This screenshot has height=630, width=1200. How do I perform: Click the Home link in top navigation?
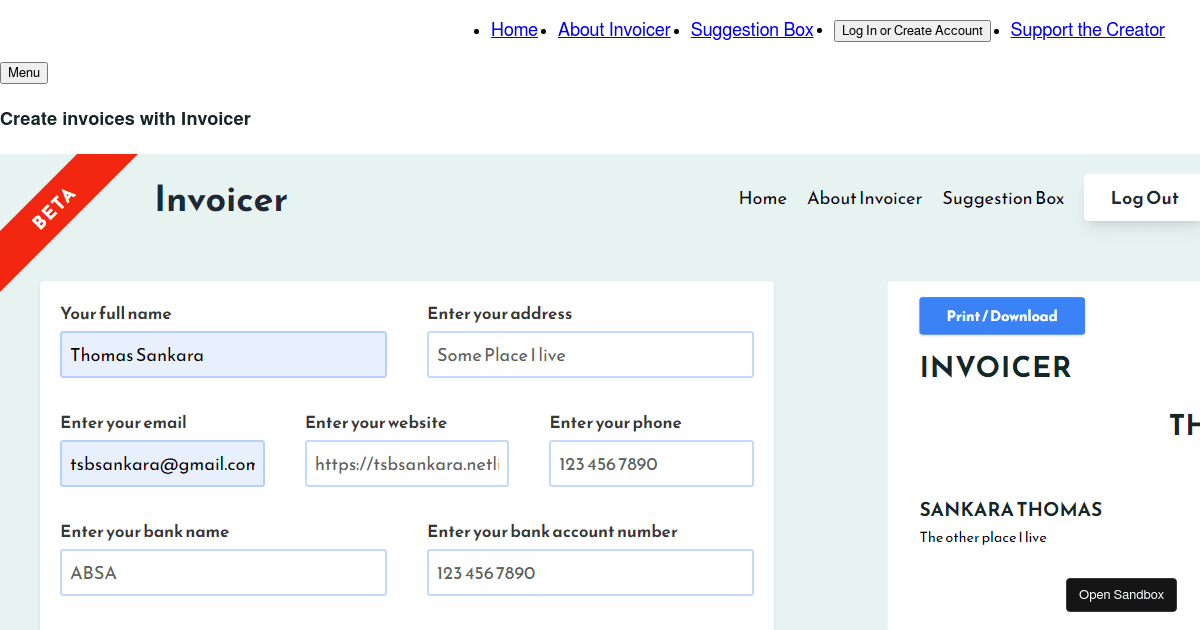(514, 30)
